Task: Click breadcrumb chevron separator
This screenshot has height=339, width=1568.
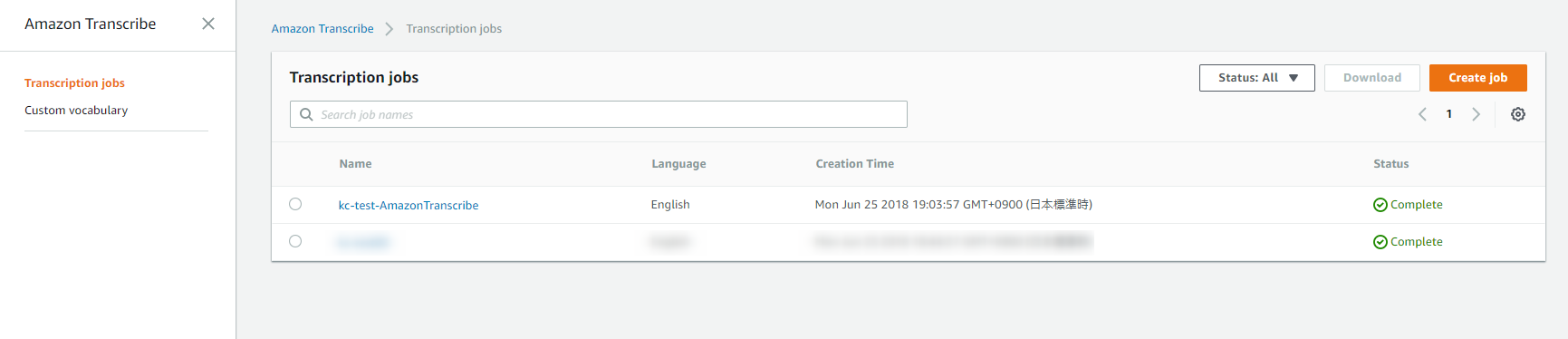Action: point(390,29)
